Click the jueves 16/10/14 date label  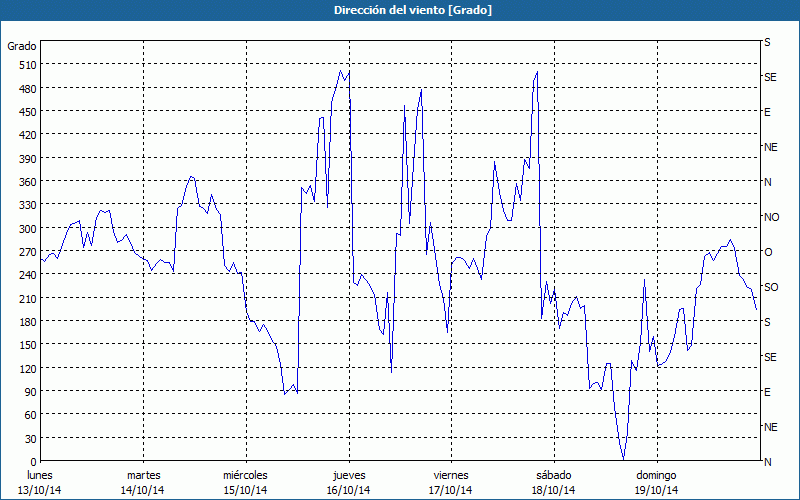pyautogui.click(x=347, y=482)
